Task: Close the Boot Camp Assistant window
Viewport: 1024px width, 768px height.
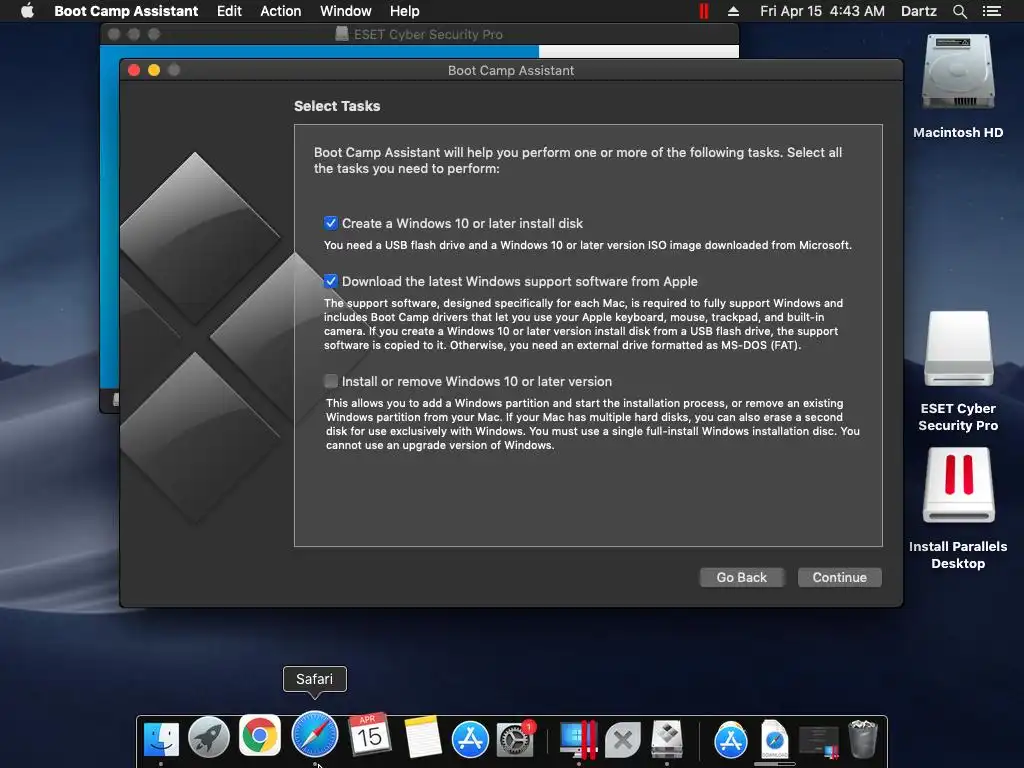Action: [135, 71]
